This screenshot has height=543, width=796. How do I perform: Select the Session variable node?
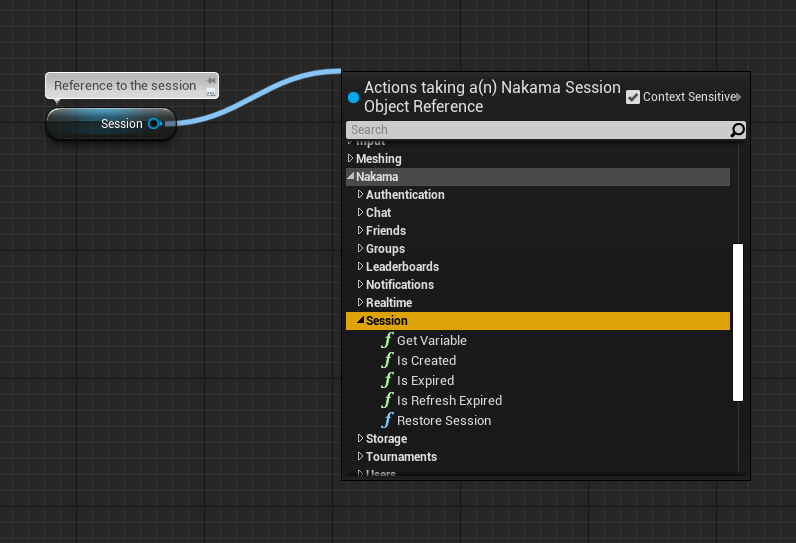click(x=111, y=124)
